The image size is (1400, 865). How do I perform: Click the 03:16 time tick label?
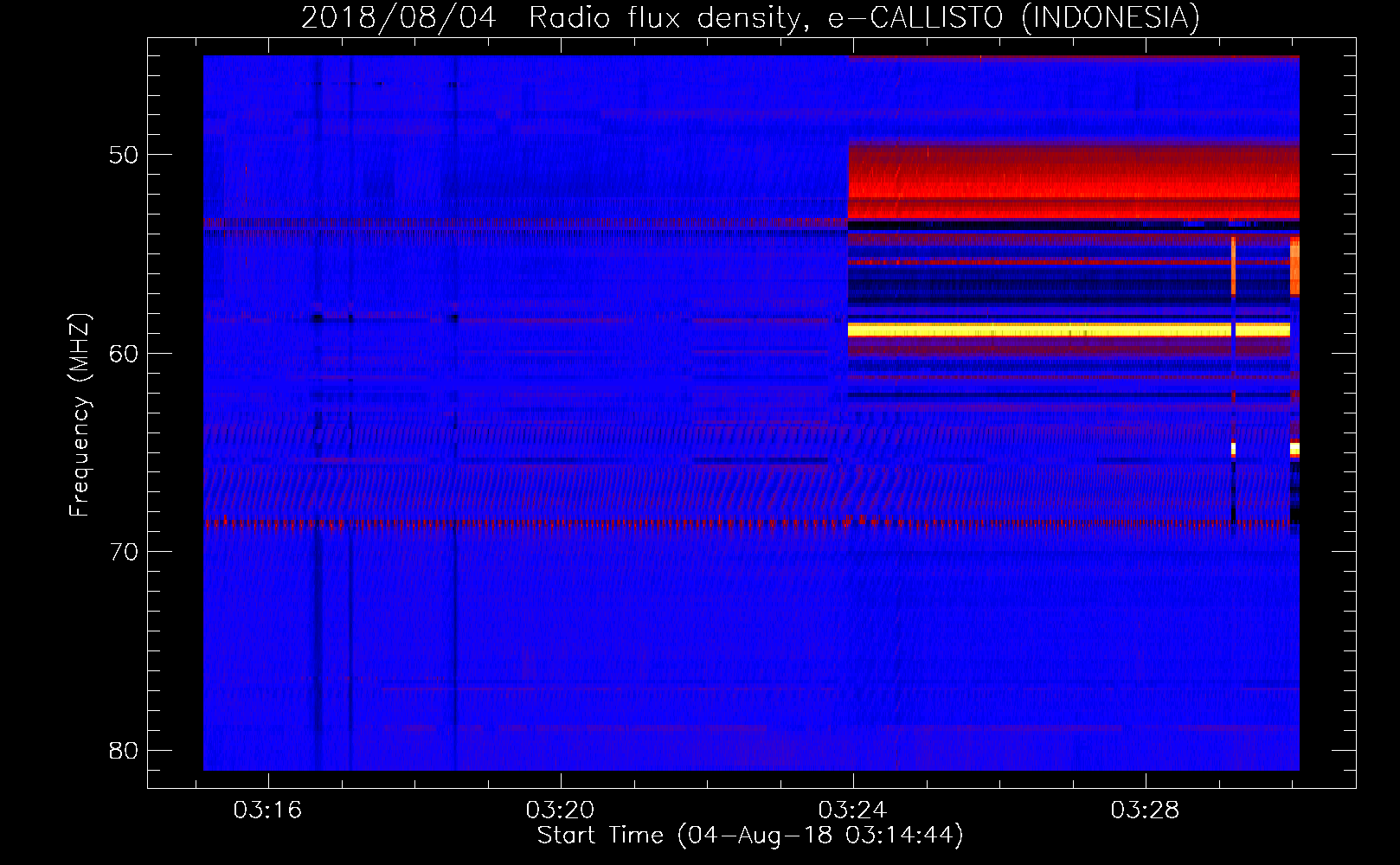point(267,810)
